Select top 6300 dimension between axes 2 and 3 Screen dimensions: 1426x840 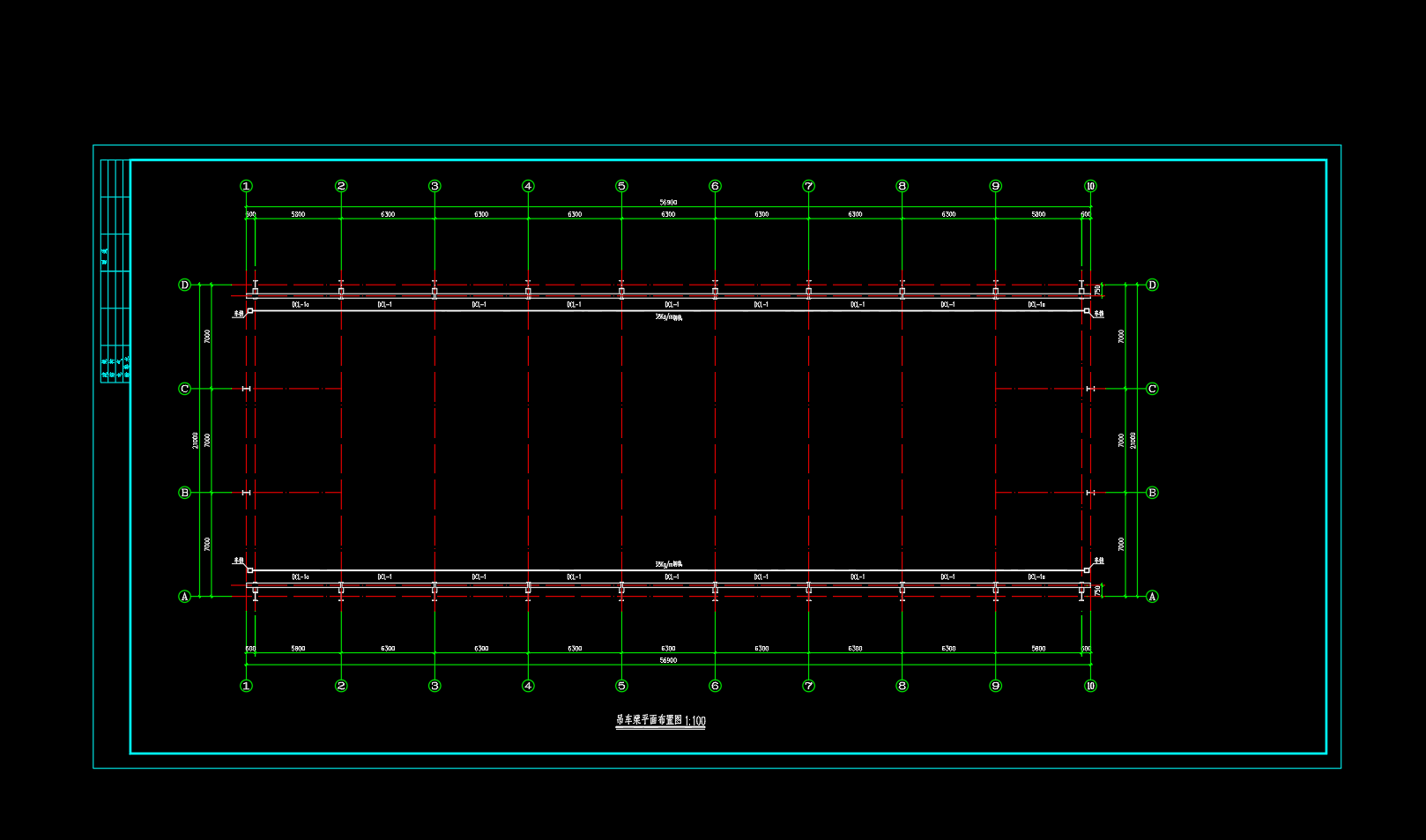coord(388,214)
